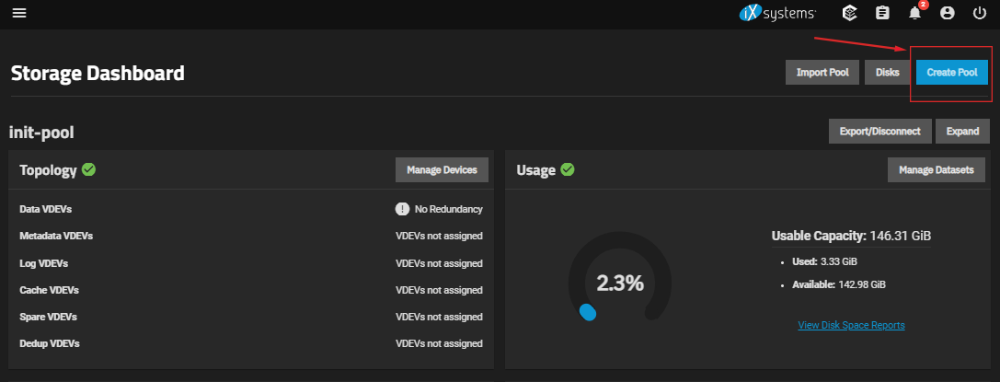
Task: Open the hamburger navigation menu
Action: [x=19, y=13]
